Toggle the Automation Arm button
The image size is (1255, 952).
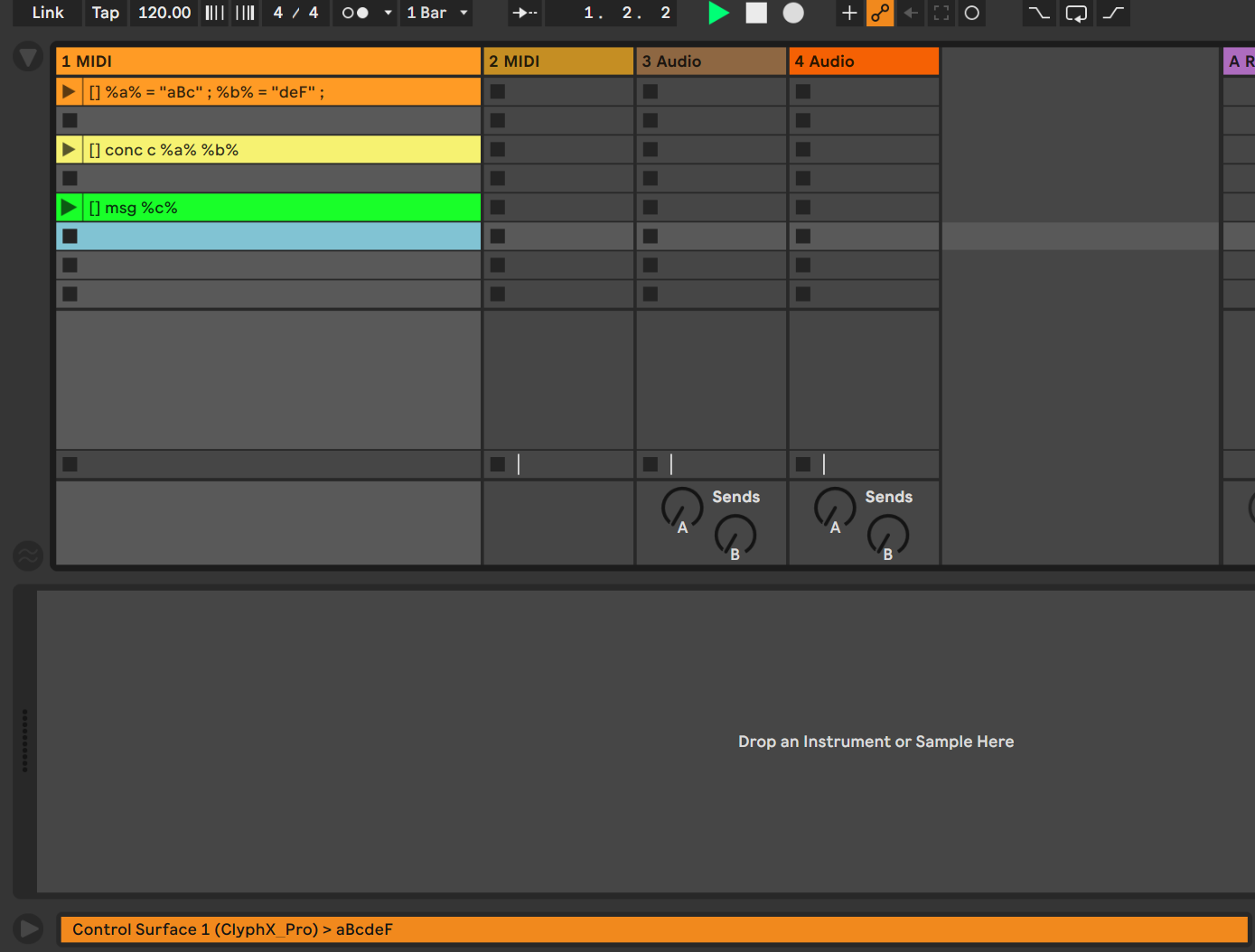point(880,13)
